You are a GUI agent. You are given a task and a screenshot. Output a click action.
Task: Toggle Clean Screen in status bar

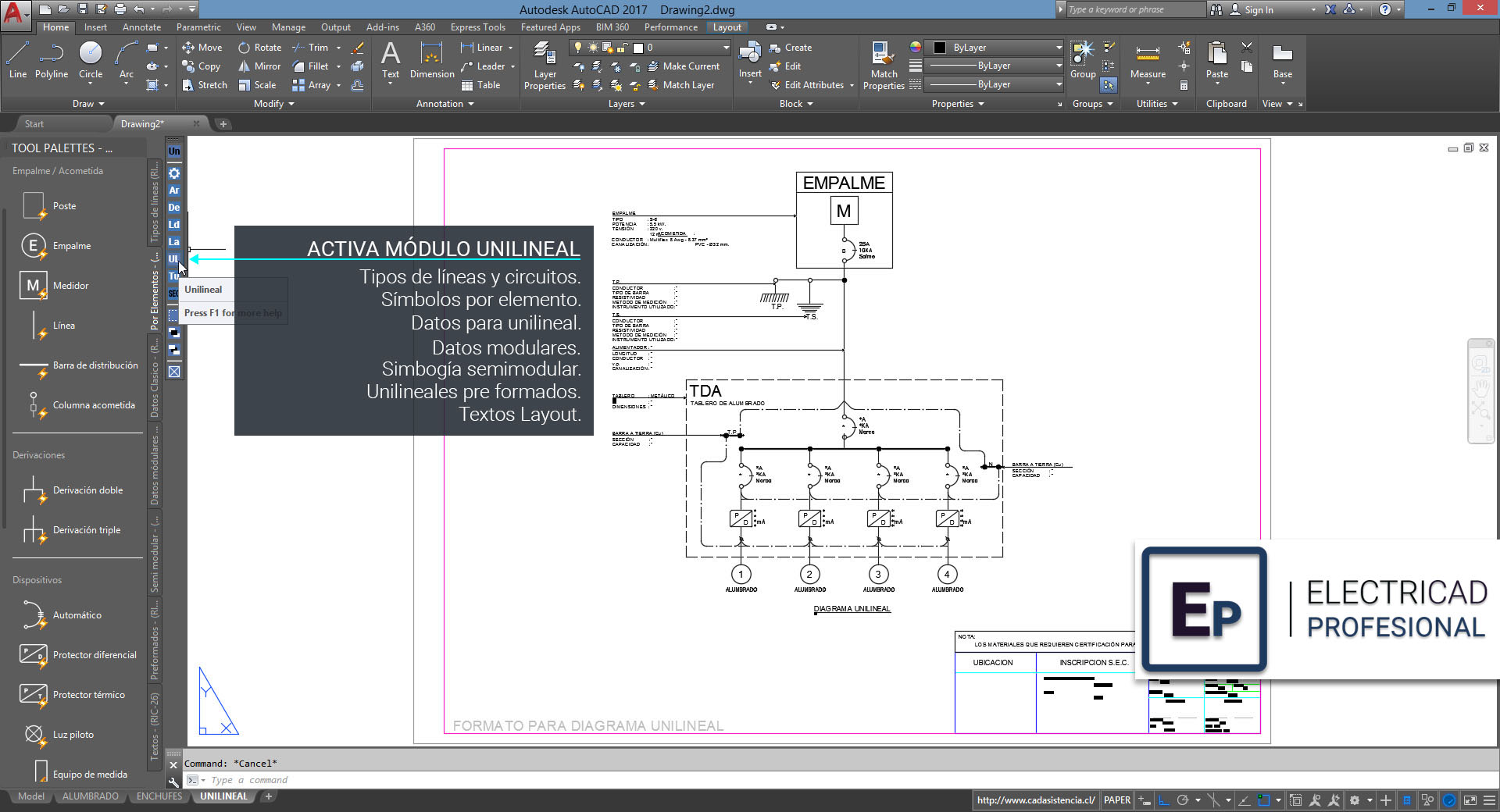click(x=1470, y=800)
